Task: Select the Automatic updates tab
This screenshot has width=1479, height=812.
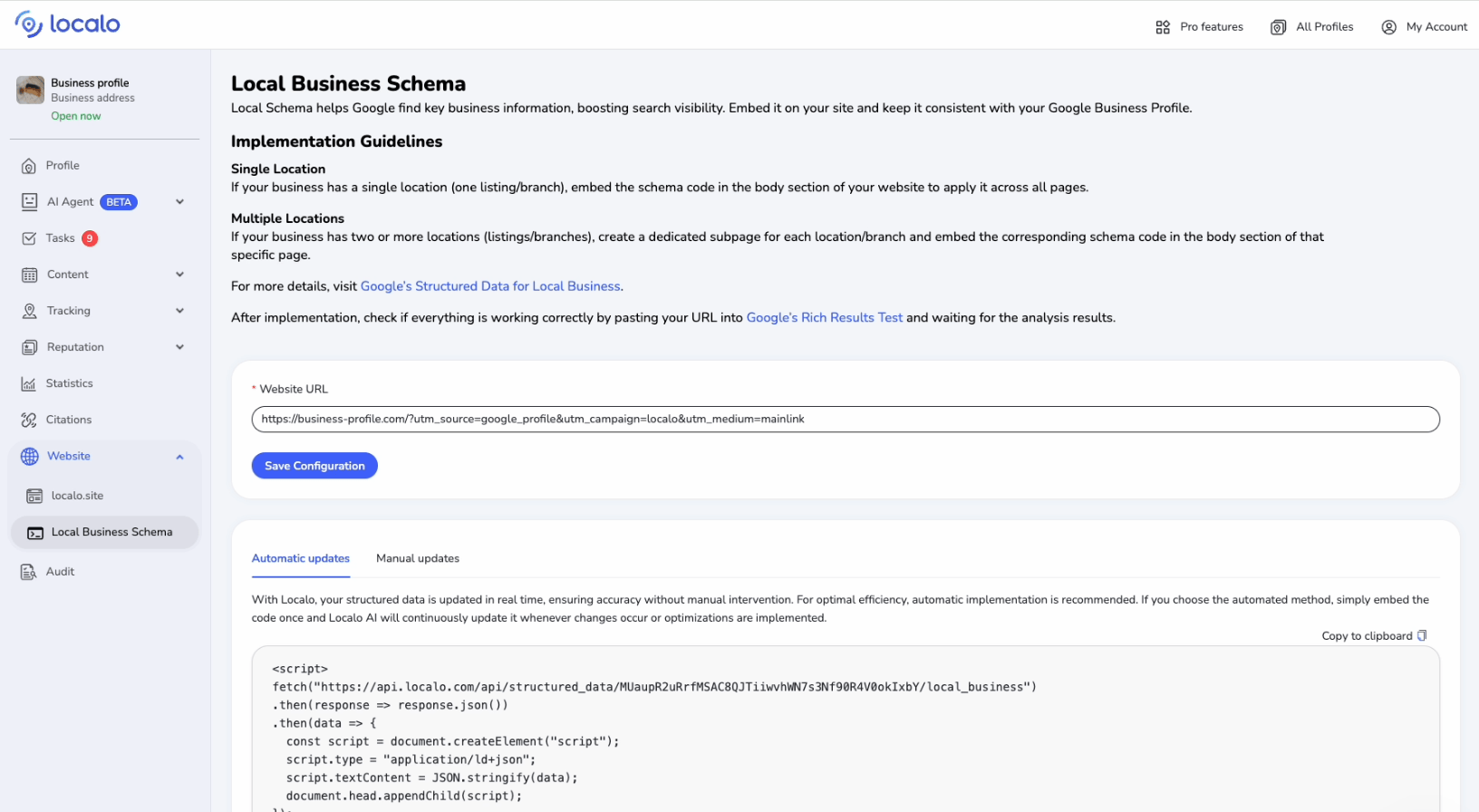Action: click(x=301, y=558)
